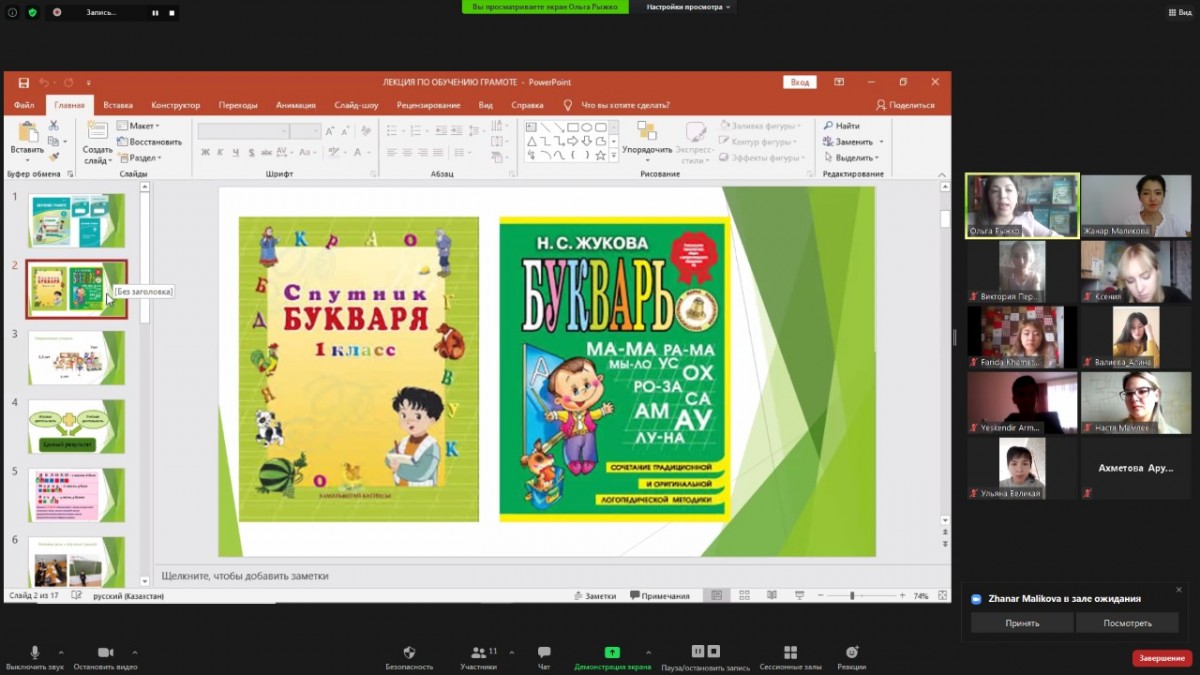Select slide 3 thumbnail in slide panel
Viewport: 1200px width, 675px height.
coord(76,357)
